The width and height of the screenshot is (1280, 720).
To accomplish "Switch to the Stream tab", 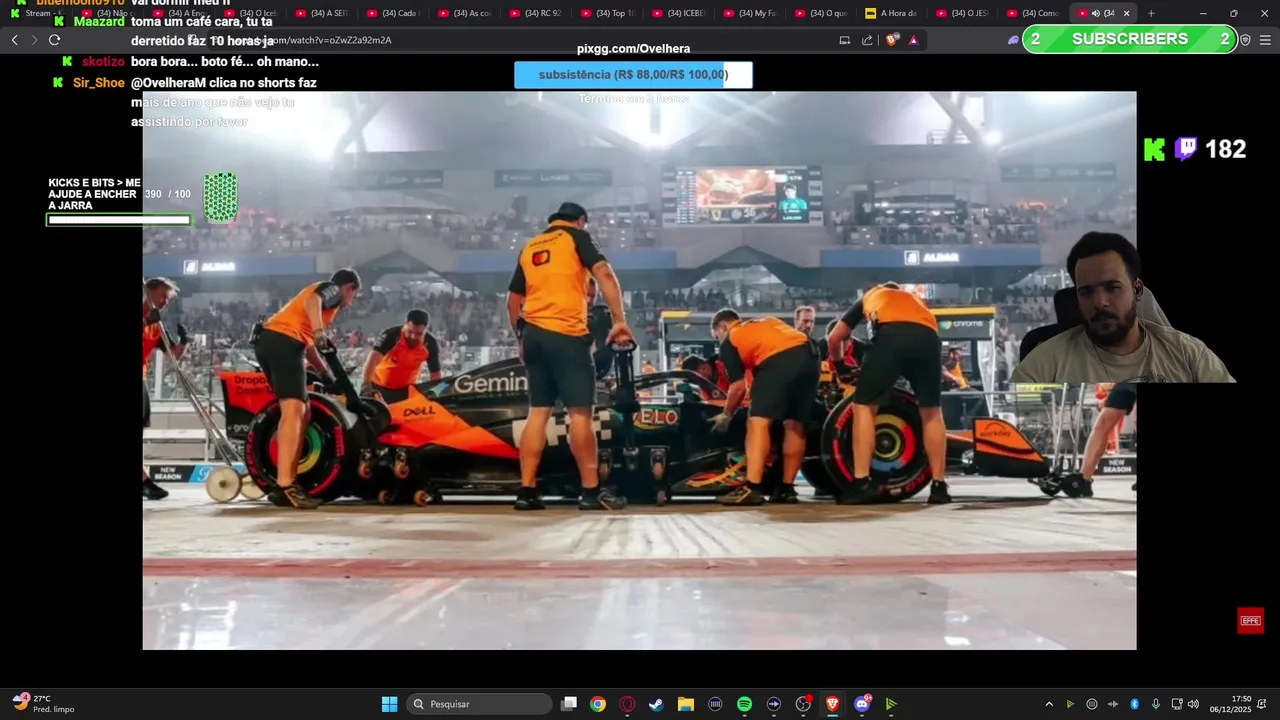I will click(36, 13).
